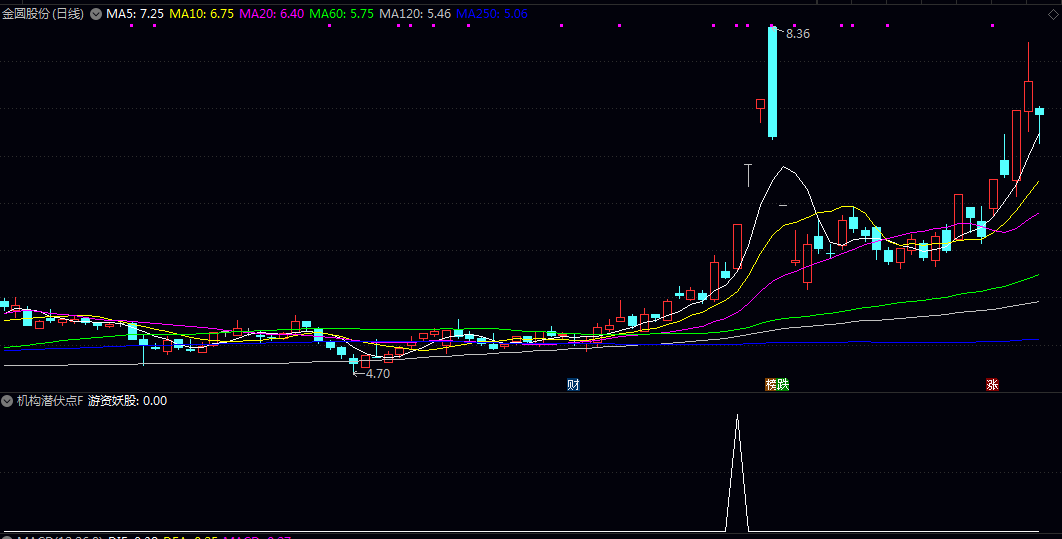Select the blue MA250: 5.06 label
Image resolution: width=1062 pixels, height=539 pixels.
[x=492, y=14]
